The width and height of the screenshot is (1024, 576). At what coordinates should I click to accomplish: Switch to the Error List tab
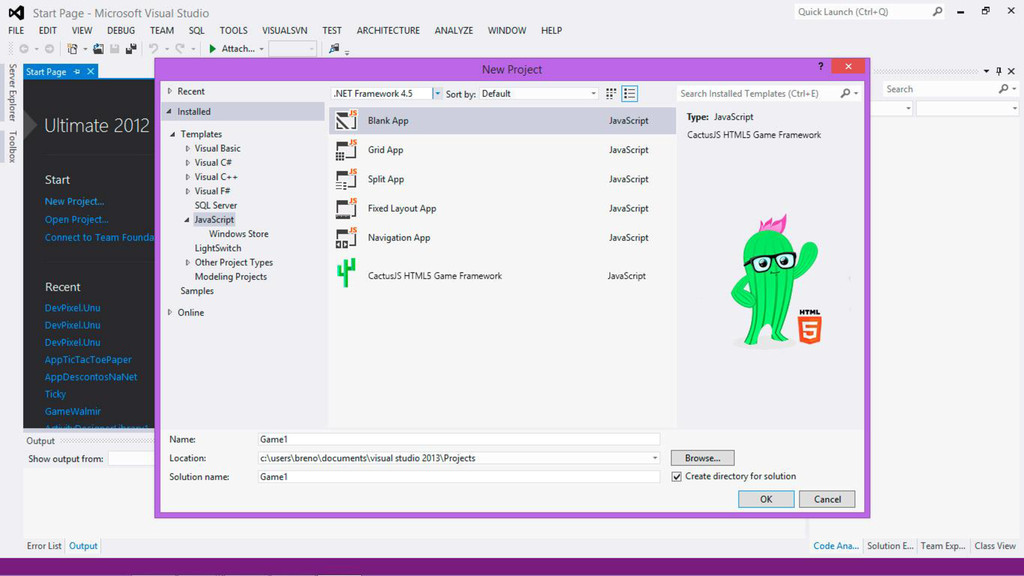[x=44, y=546]
